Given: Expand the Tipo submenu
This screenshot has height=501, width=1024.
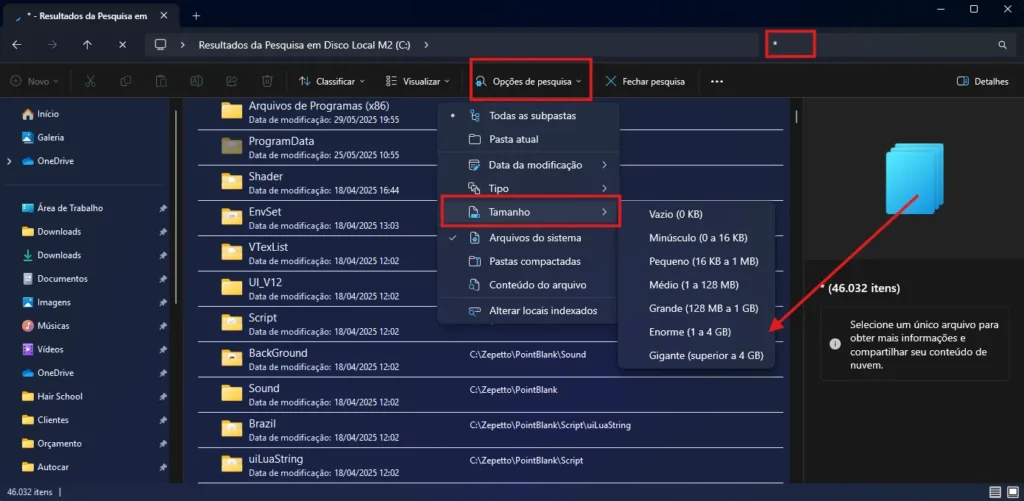Looking at the screenshot, I should click(528, 188).
